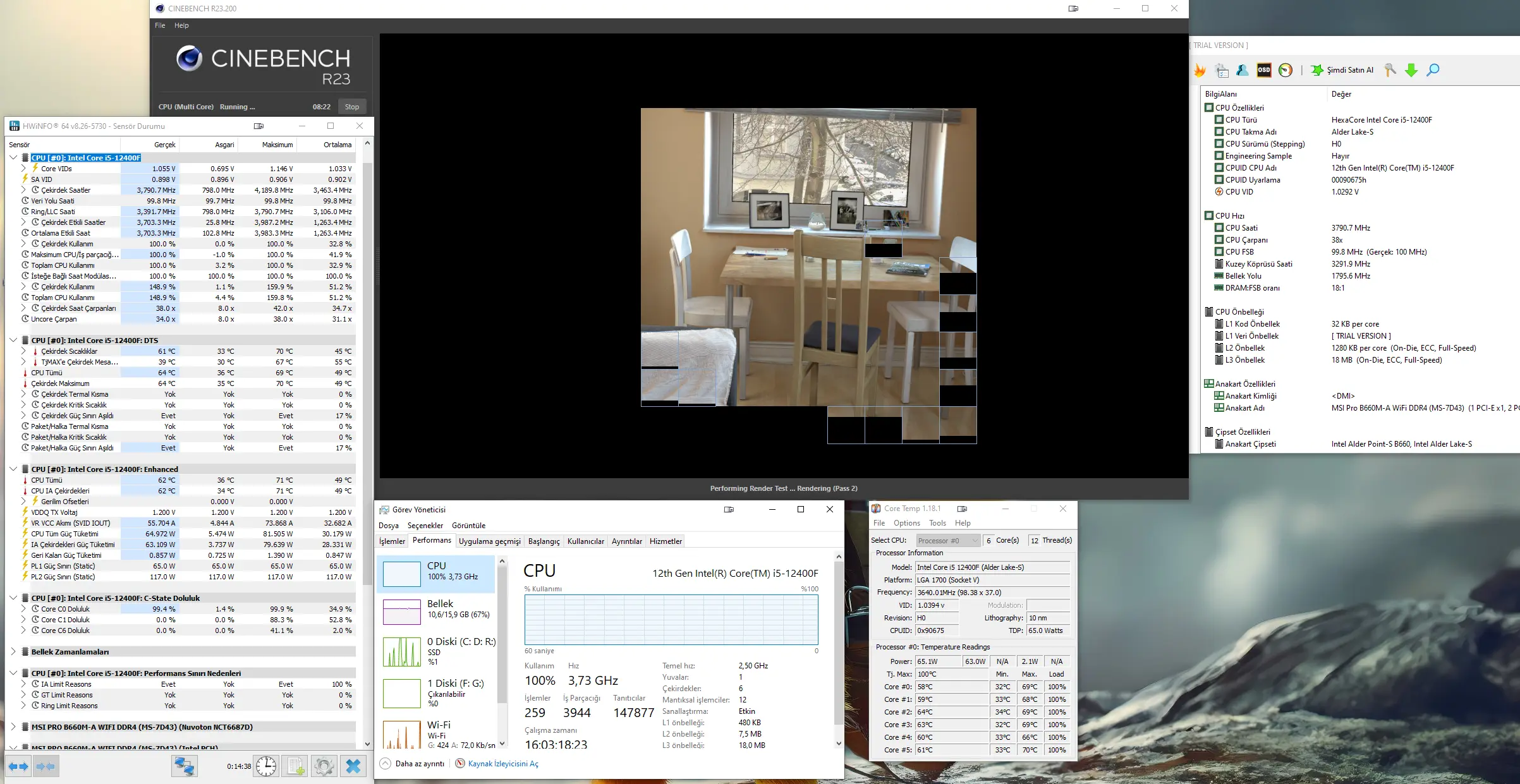This screenshot has width=1520, height=784.
Task: Stop the Cinebench multi core test
Action: [x=352, y=107]
